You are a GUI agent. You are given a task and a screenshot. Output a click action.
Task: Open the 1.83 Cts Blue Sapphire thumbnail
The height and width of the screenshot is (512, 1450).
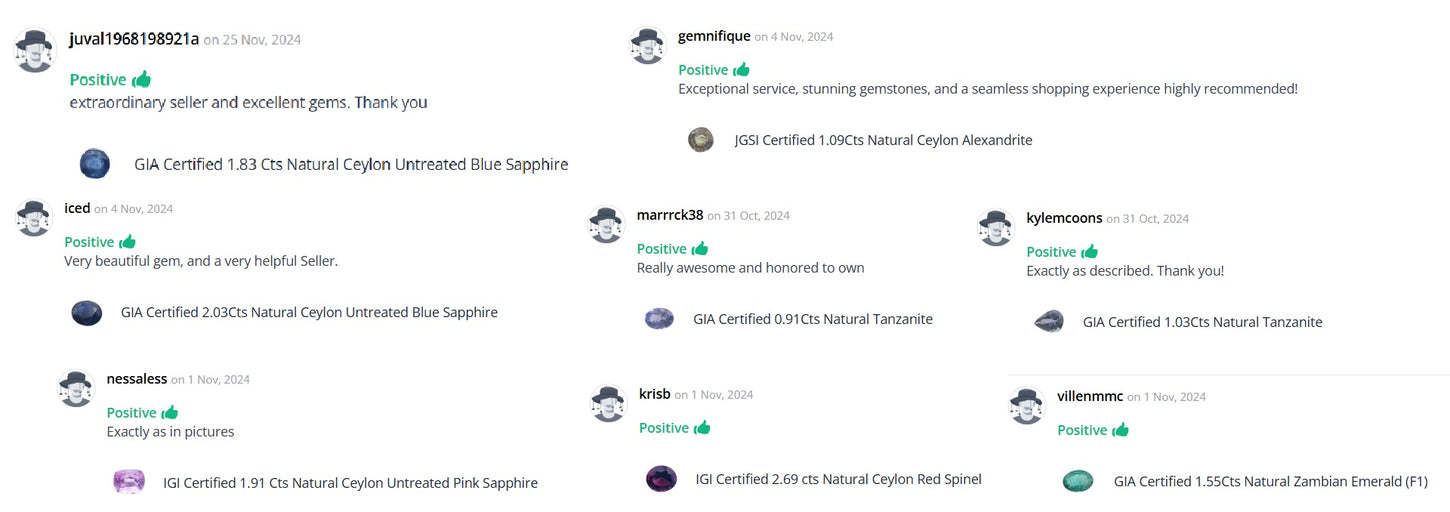(95, 164)
